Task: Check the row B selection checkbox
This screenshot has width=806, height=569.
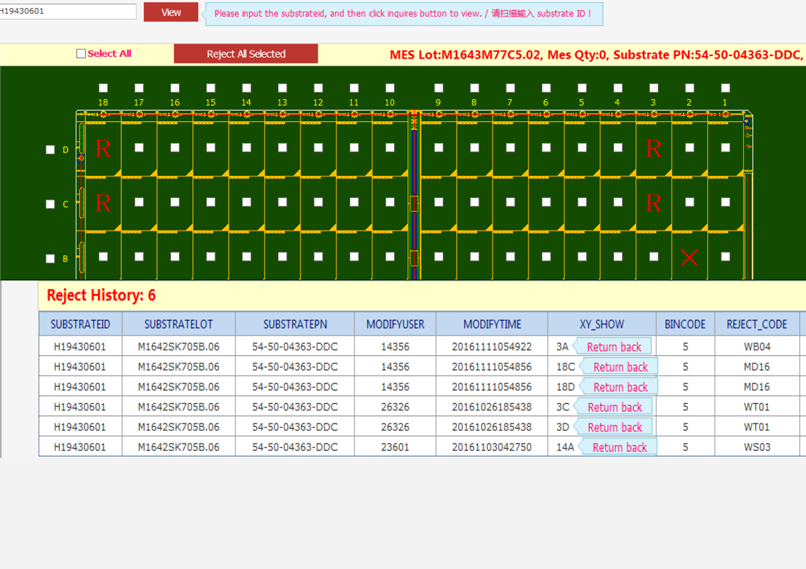Action: point(51,258)
